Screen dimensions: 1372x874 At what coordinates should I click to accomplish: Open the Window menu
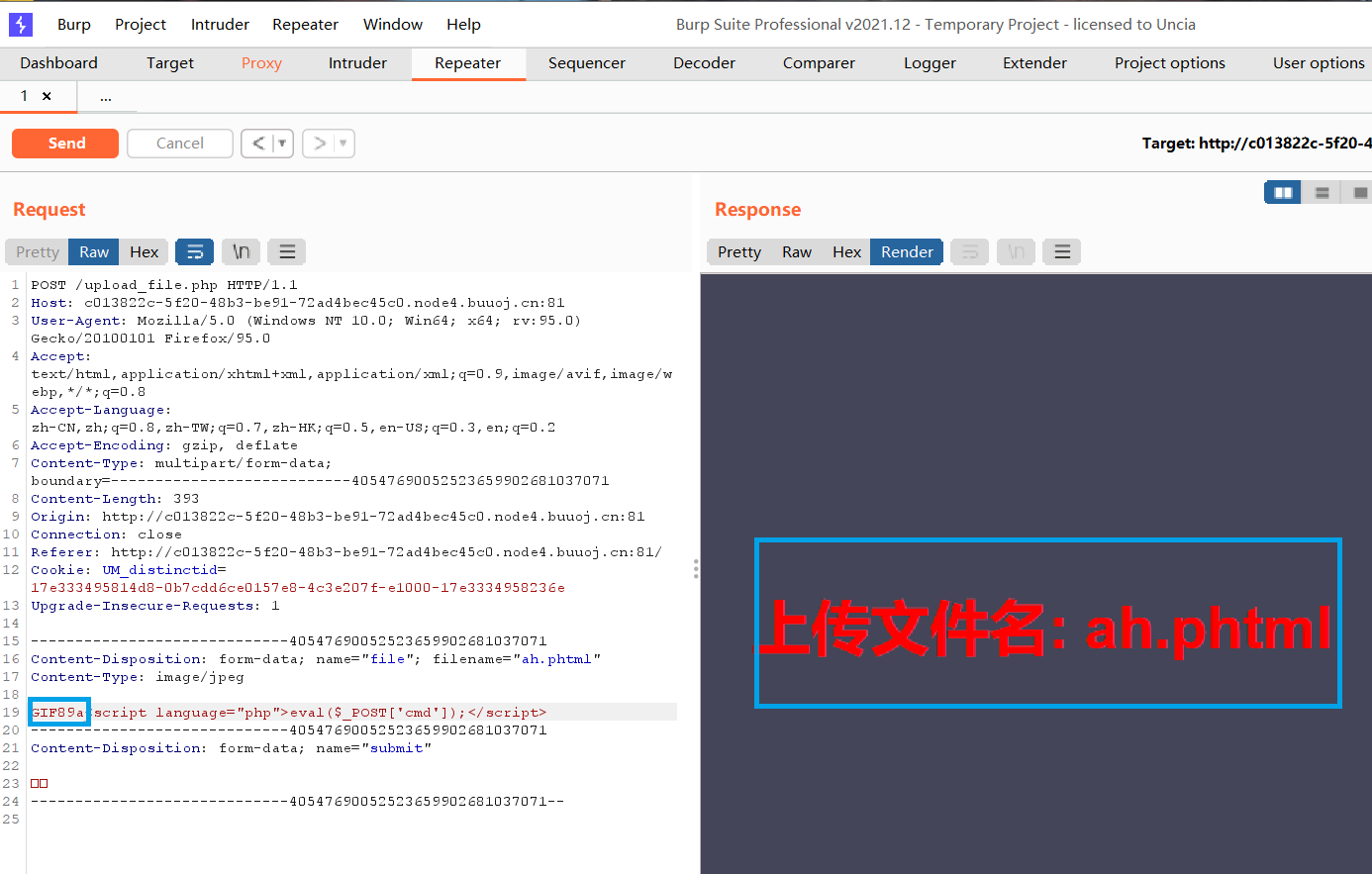pyautogui.click(x=393, y=24)
